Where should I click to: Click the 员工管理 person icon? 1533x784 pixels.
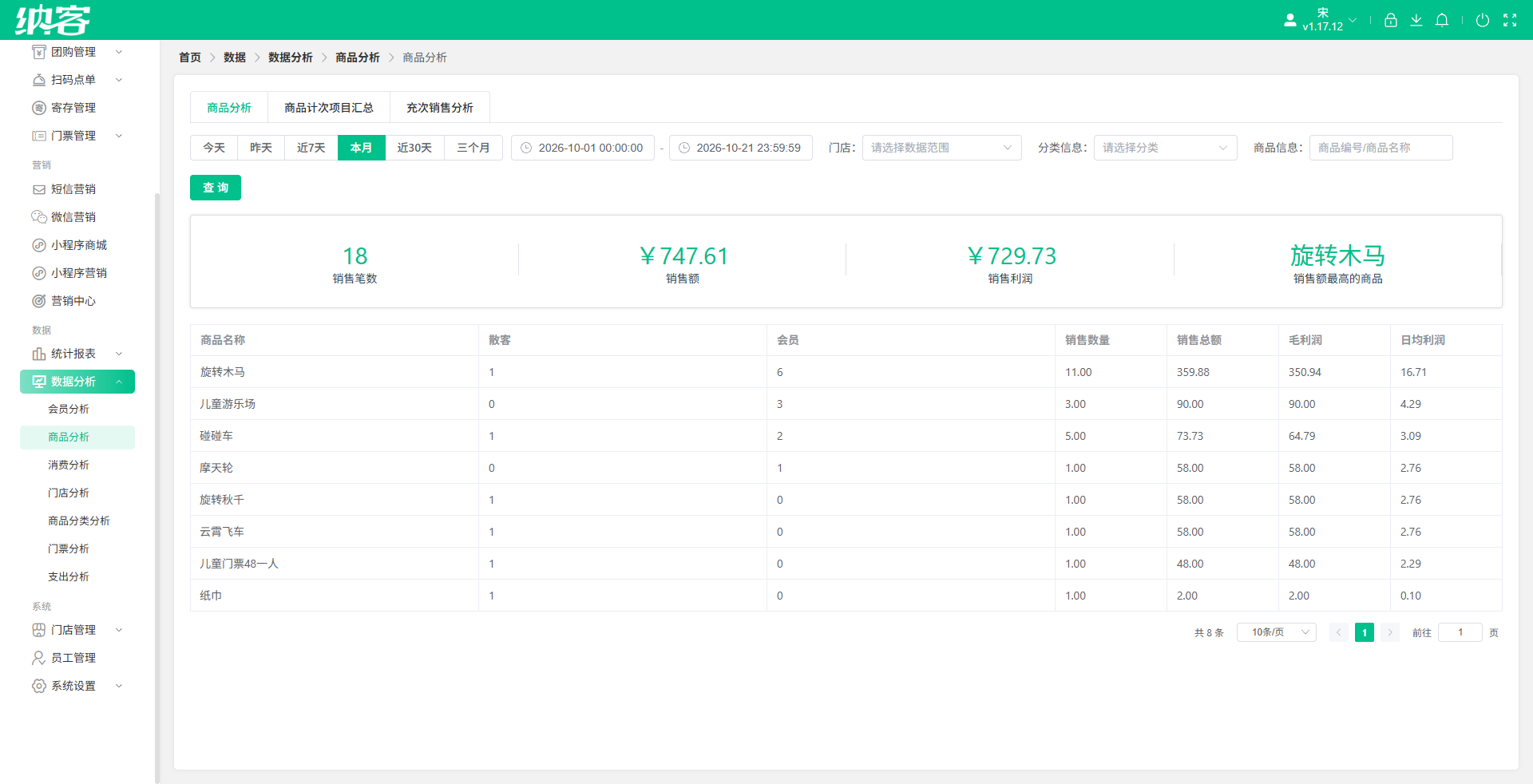(x=38, y=658)
